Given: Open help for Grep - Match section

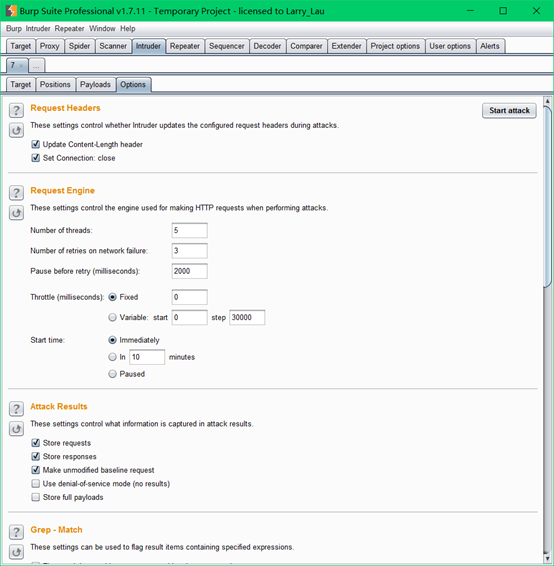Looking at the screenshot, I should pyautogui.click(x=16, y=532).
